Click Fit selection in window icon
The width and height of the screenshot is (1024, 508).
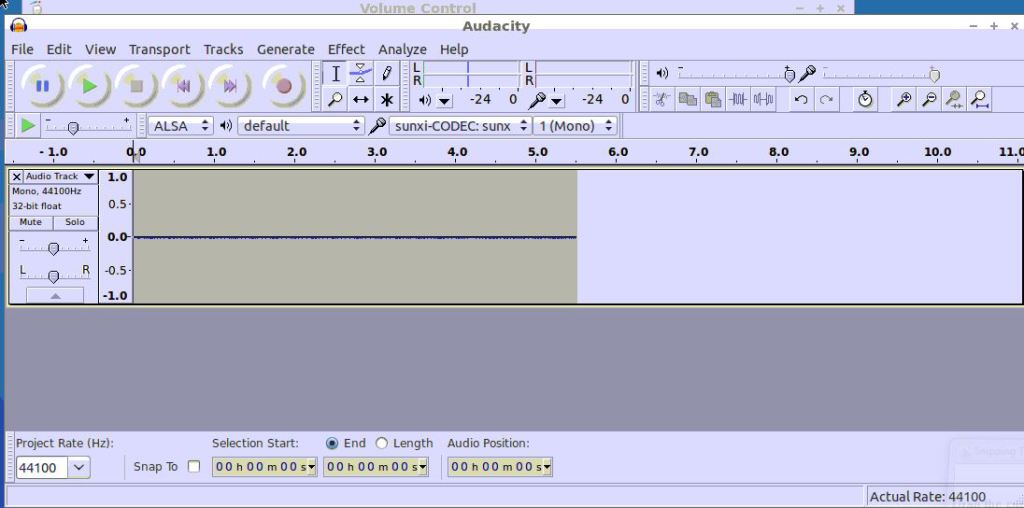pyautogui.click(x=954, y=100)
